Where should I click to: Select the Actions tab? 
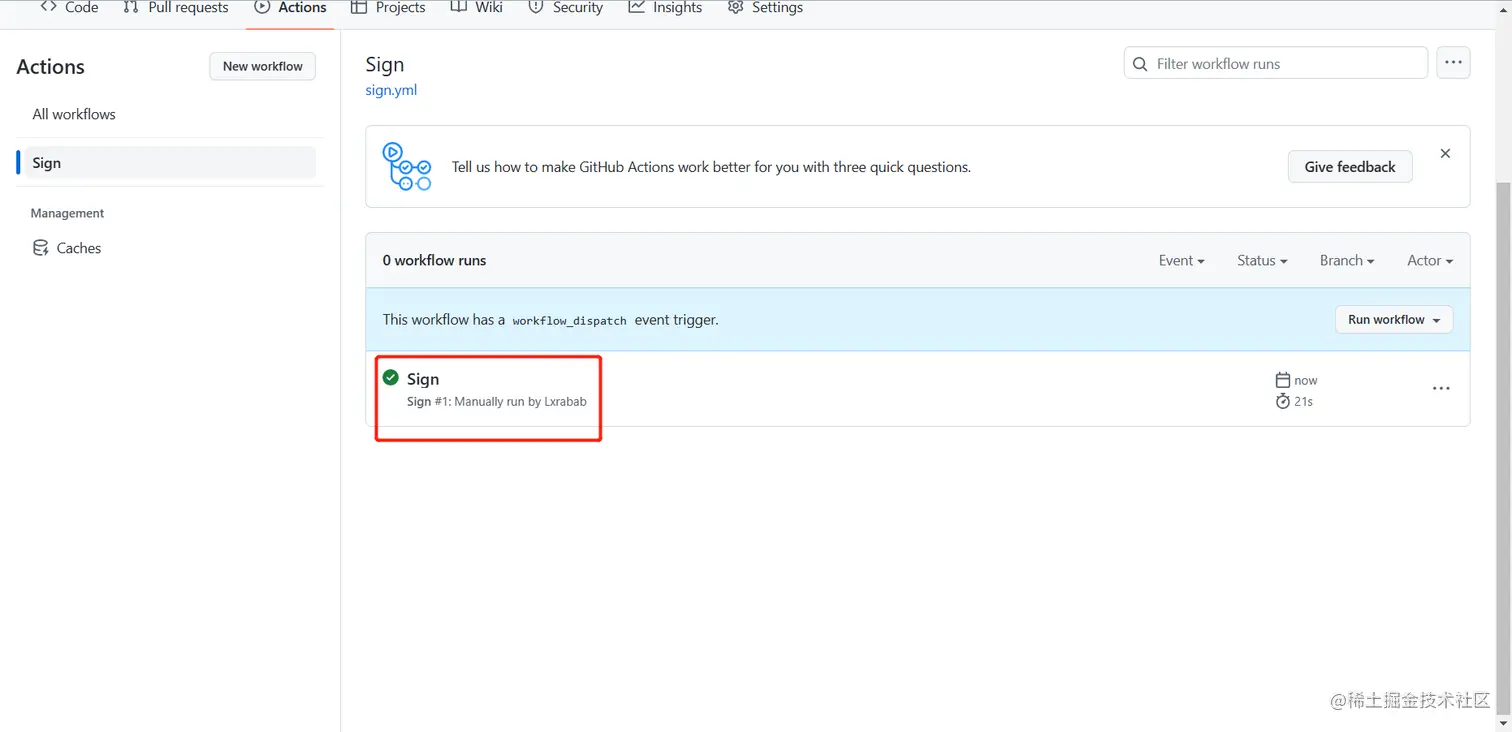[290, 8]
